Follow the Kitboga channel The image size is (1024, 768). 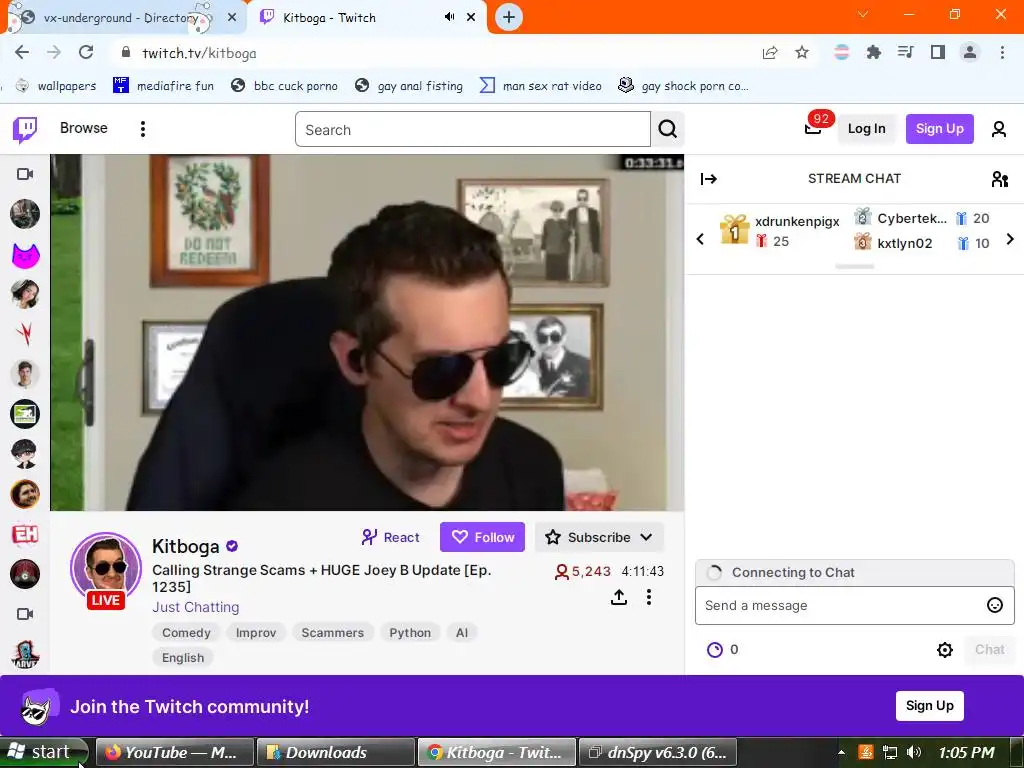[x=482, y=537]
